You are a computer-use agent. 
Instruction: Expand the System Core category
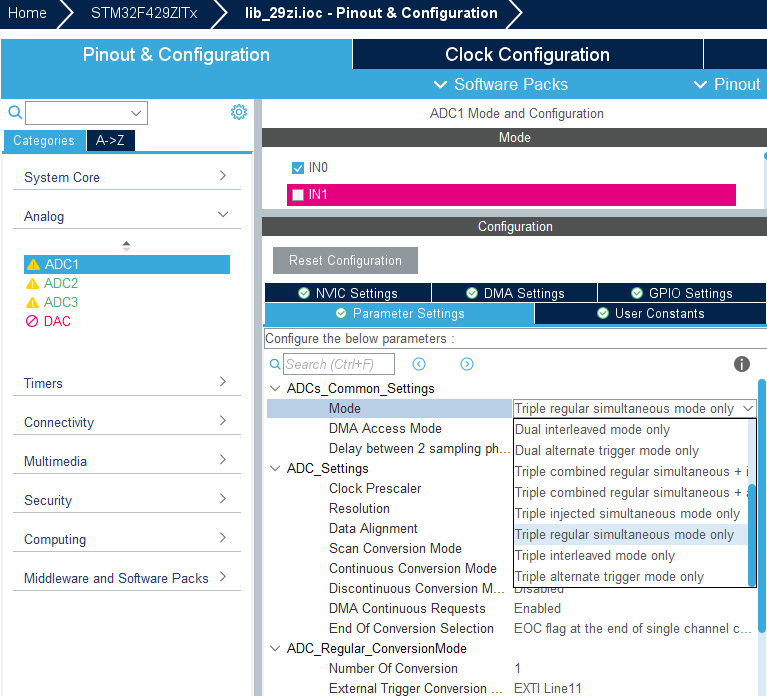click(x=223, y=176)
